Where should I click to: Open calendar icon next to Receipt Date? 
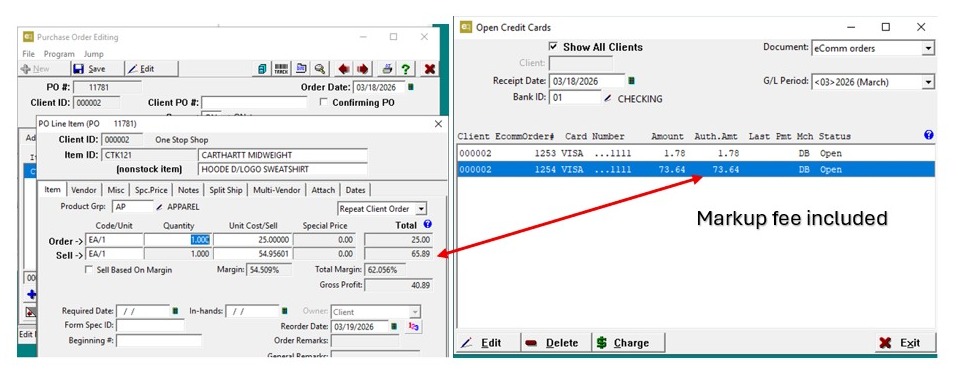coord(632,81)
